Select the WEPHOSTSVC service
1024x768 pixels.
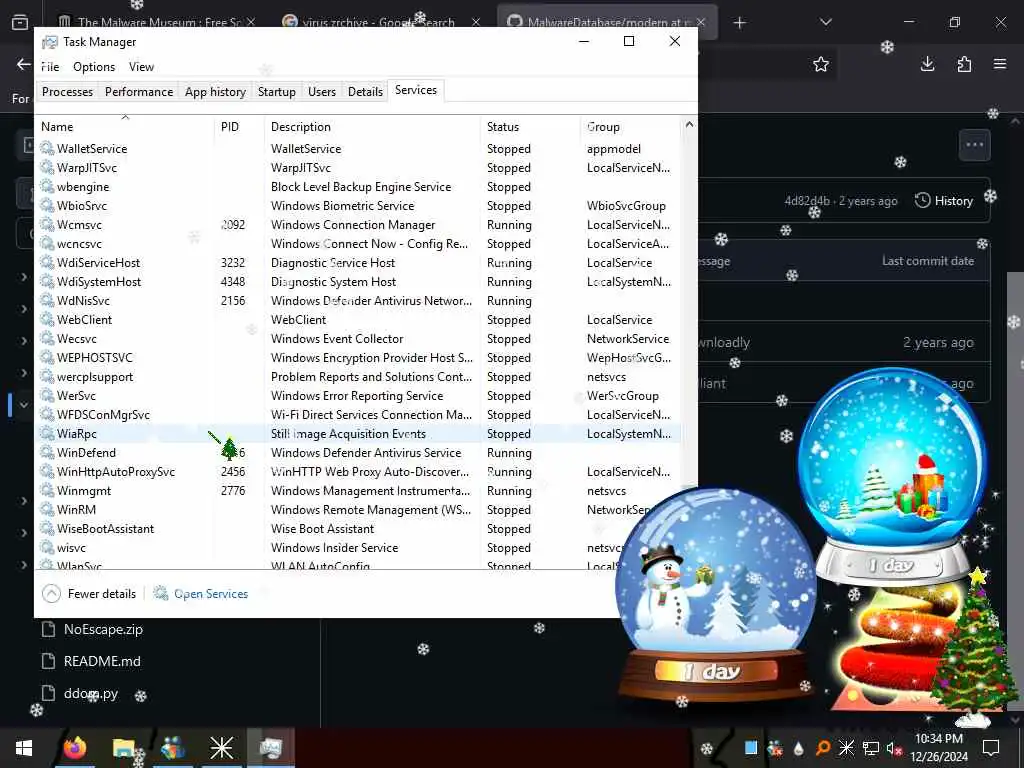coord(358,358)
